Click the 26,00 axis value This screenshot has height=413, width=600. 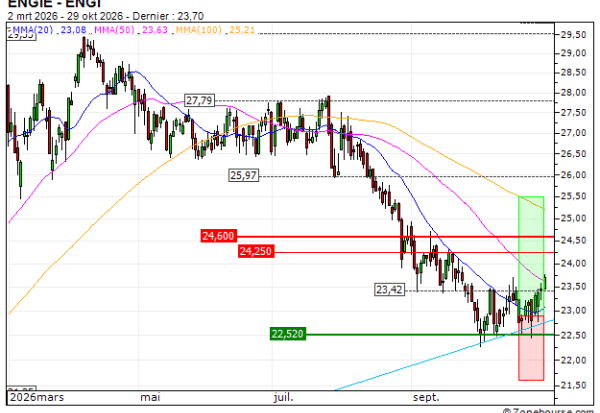[x=574, y=175]
